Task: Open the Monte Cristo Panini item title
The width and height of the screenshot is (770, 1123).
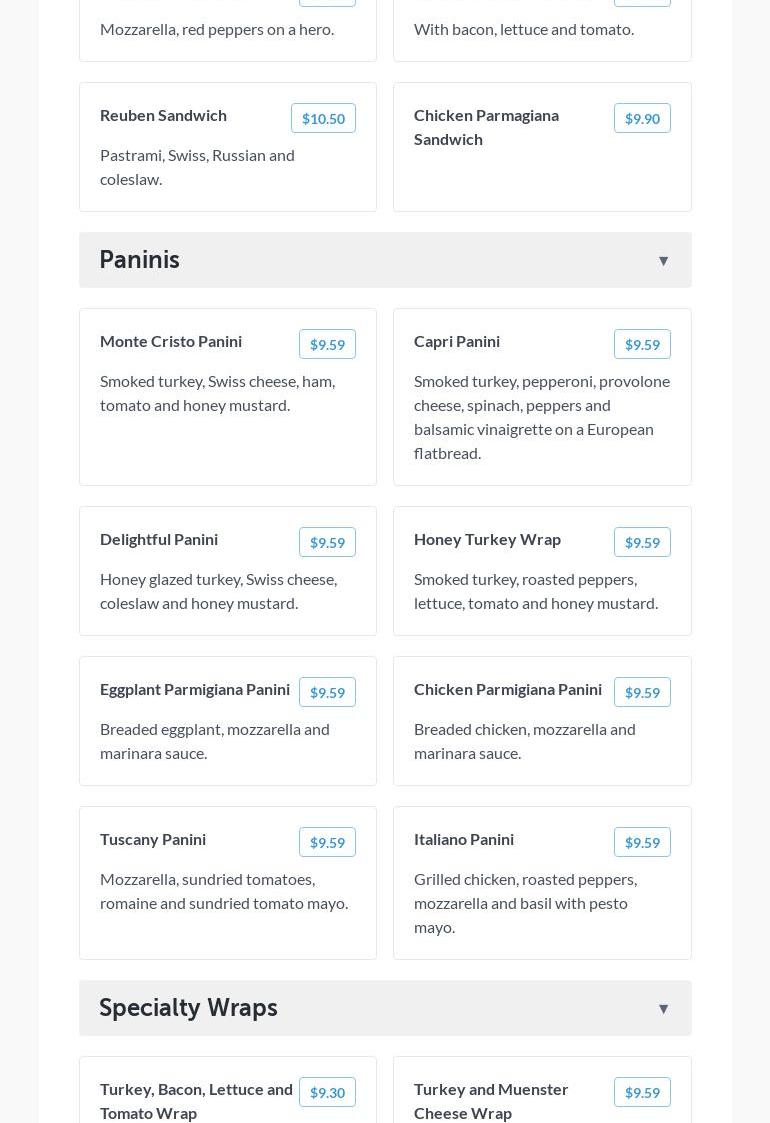Action: pos(171,341)
